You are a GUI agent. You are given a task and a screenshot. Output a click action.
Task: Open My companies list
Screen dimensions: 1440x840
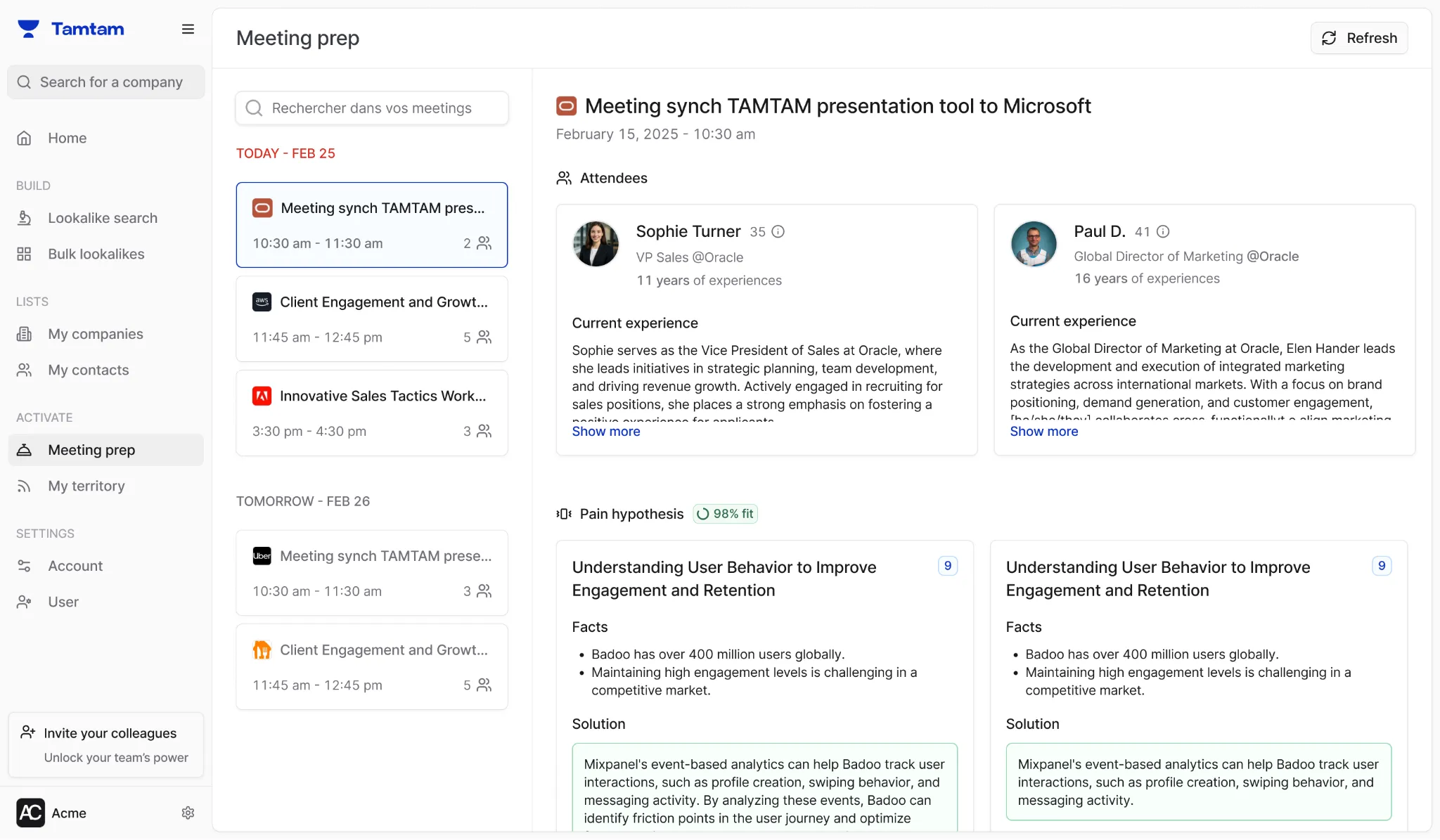point(96,334)
